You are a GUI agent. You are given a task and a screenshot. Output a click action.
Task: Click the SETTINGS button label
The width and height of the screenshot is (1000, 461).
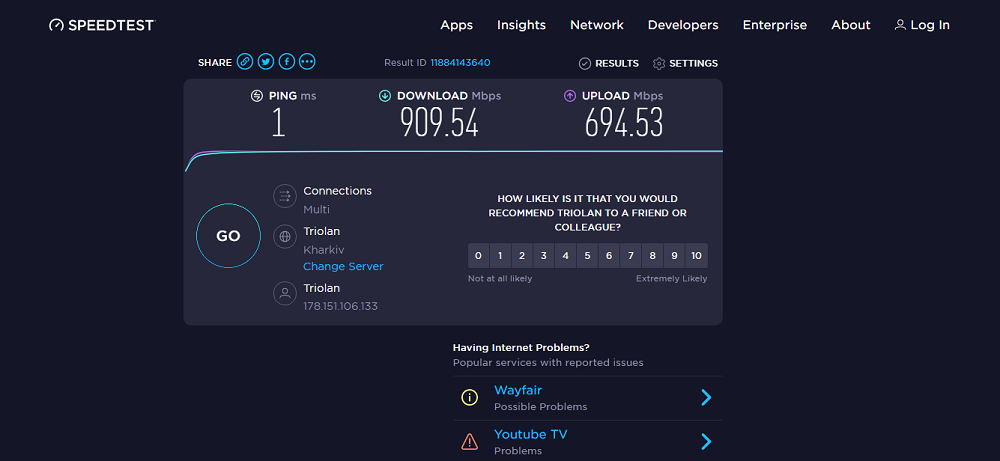pos(693,63)
